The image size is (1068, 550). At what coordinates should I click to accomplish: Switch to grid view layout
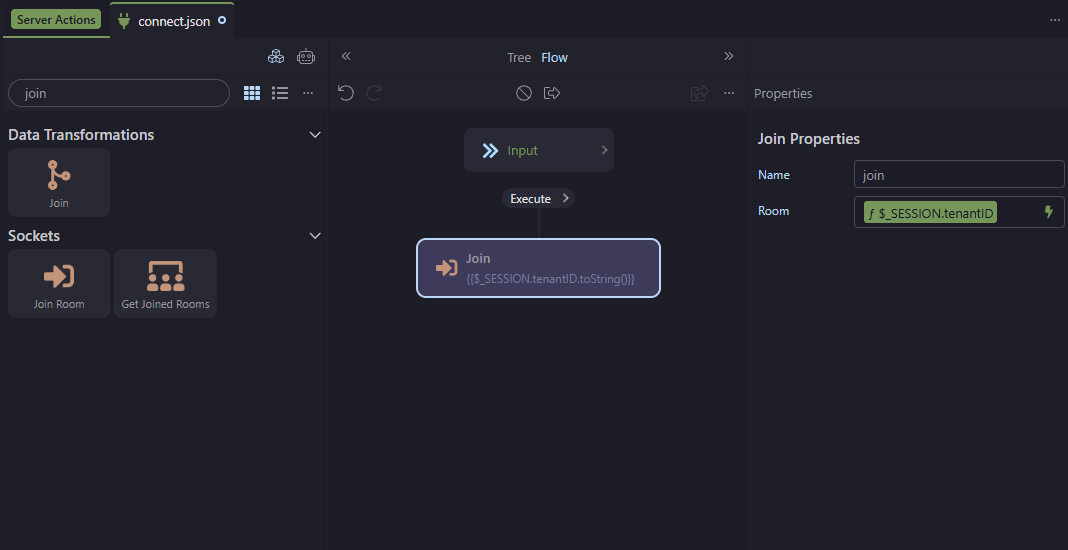(252, 93)
